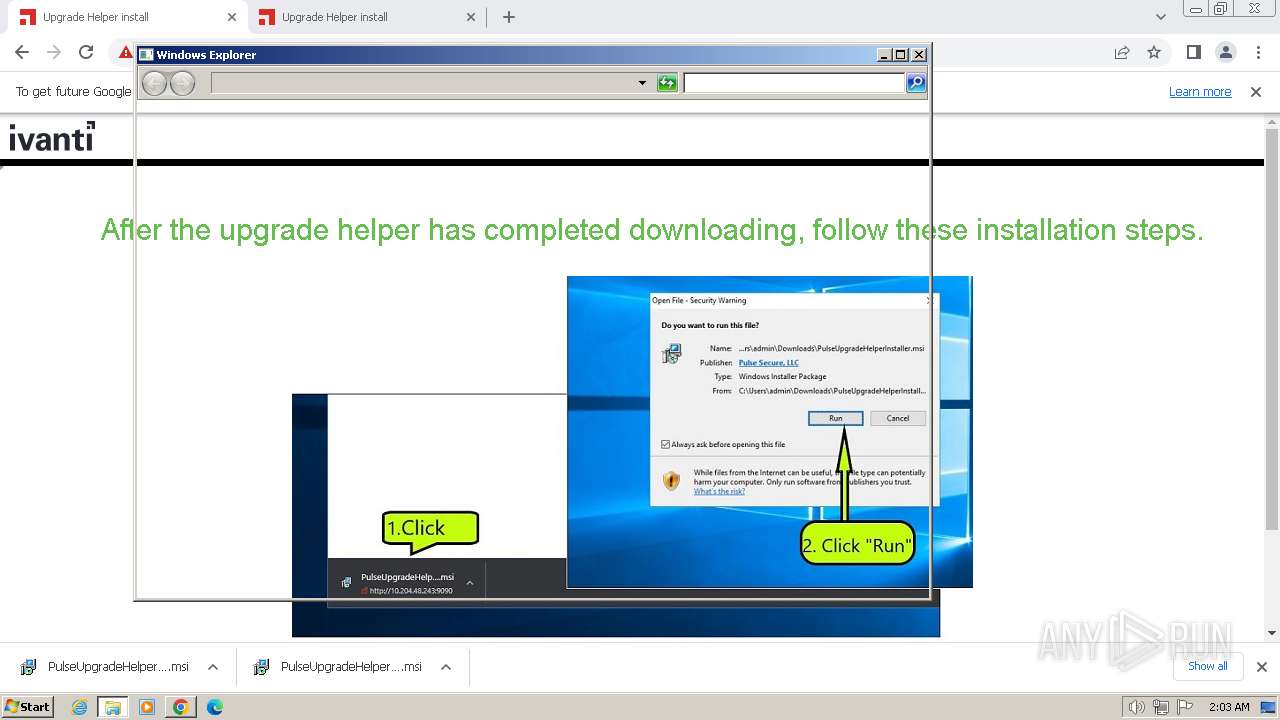Screen dimensions: 1280x720
Task: Open File Explorer from taskbar
Action: (113, 707)
